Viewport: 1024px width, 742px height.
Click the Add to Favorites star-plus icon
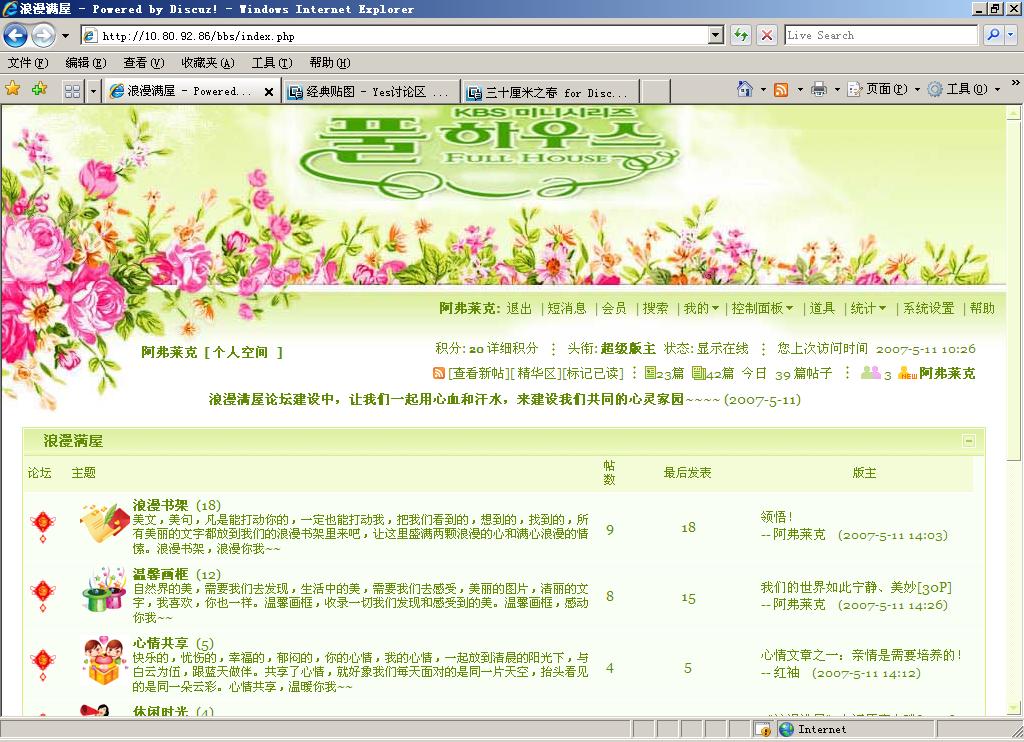tap(39, 88)
